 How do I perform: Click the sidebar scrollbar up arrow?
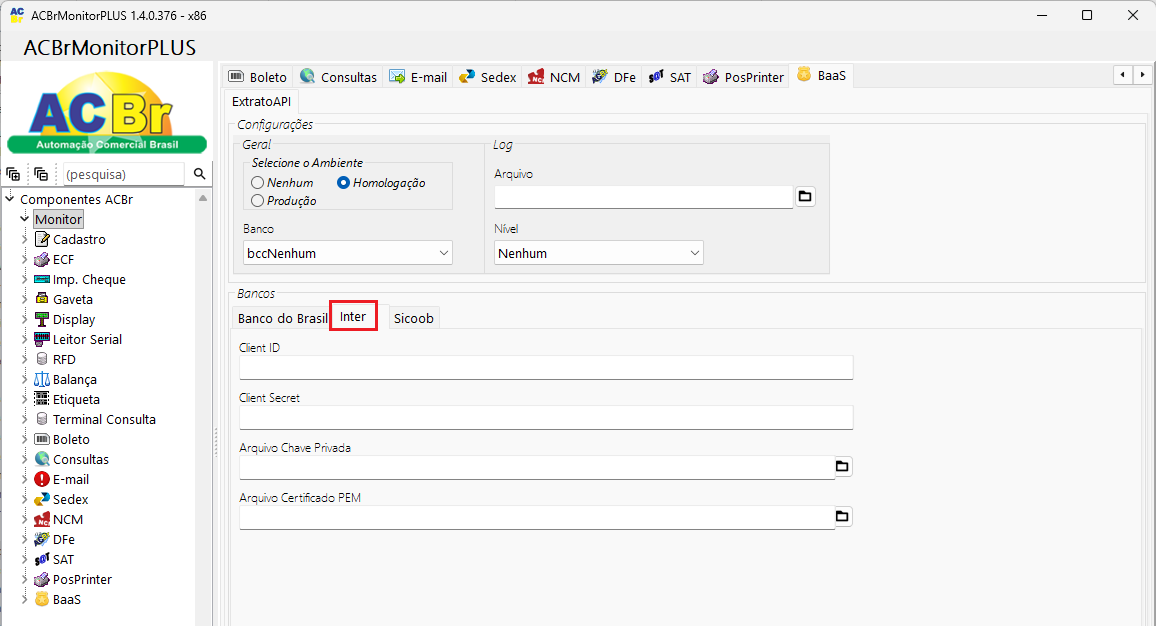tap(203, 199)
